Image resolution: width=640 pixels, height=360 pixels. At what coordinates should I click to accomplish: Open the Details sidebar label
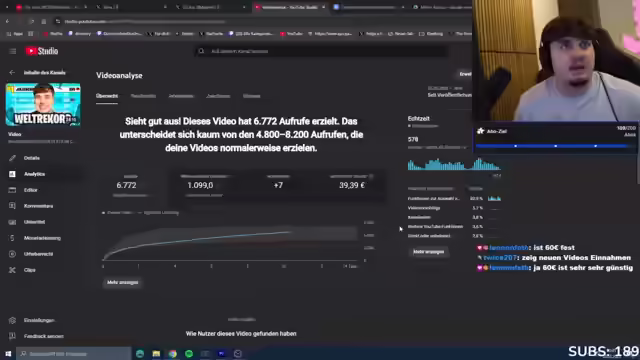point(32,158)
